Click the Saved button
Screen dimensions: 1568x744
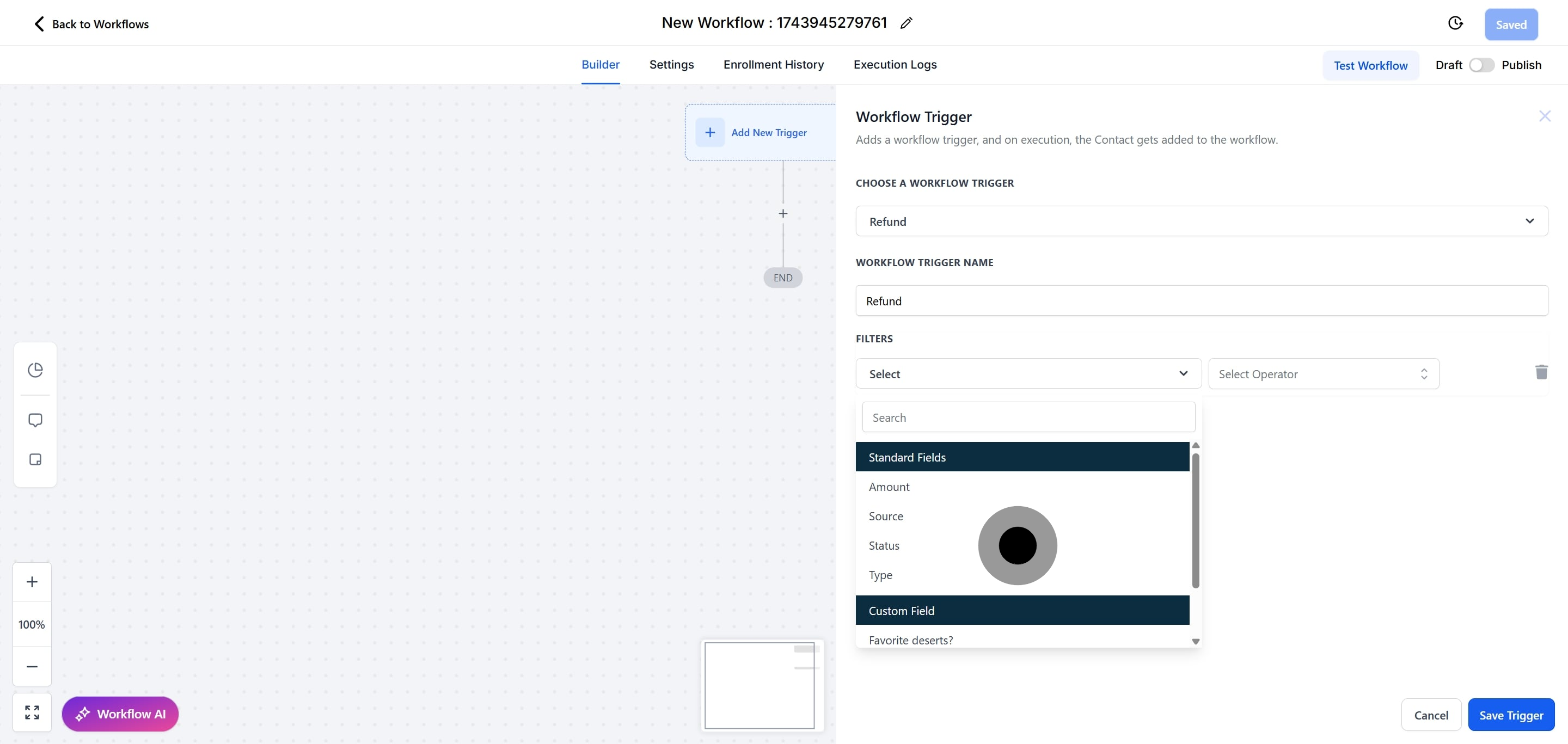[x=1511, y=24]
